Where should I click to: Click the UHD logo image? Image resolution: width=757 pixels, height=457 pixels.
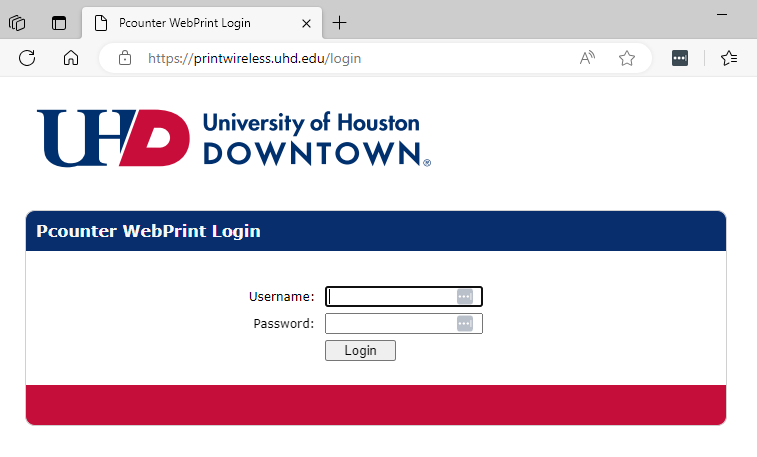[x=233, y=137]
